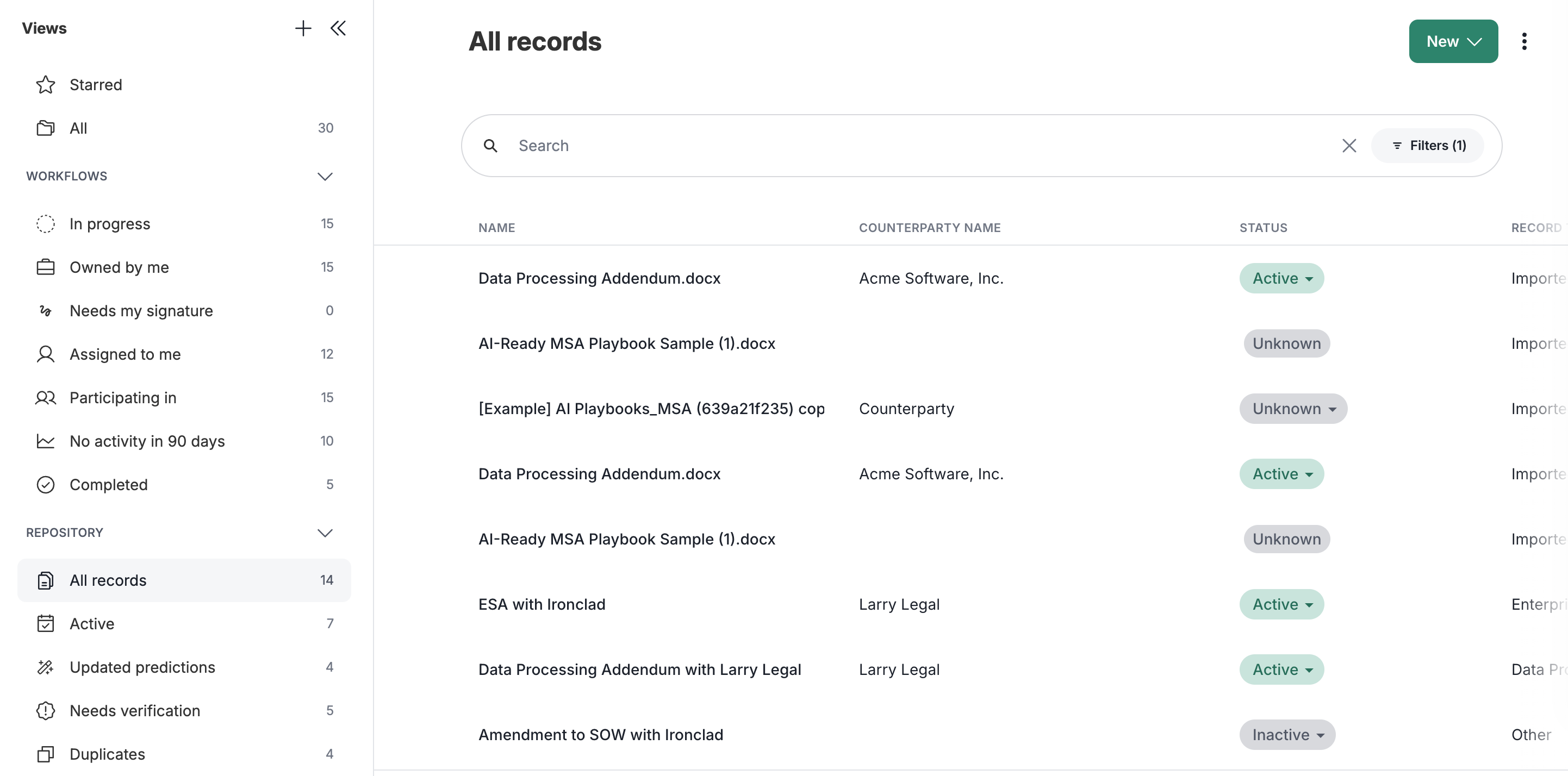The height and width of the screenshot is (776, 1568).
Task: Select the All records repository view
Action: (184, 580)
